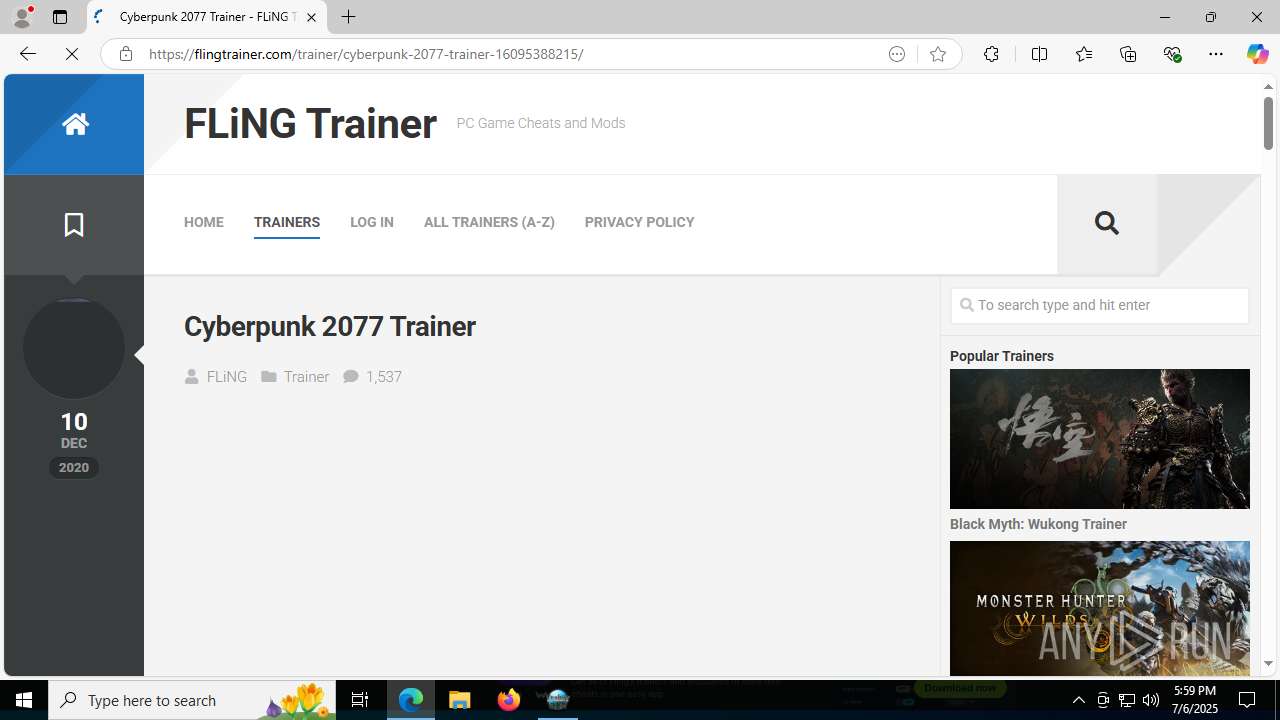Open Microsoft Edge from taskbar
Screen dimensions: 1280x720
point(411,700)
